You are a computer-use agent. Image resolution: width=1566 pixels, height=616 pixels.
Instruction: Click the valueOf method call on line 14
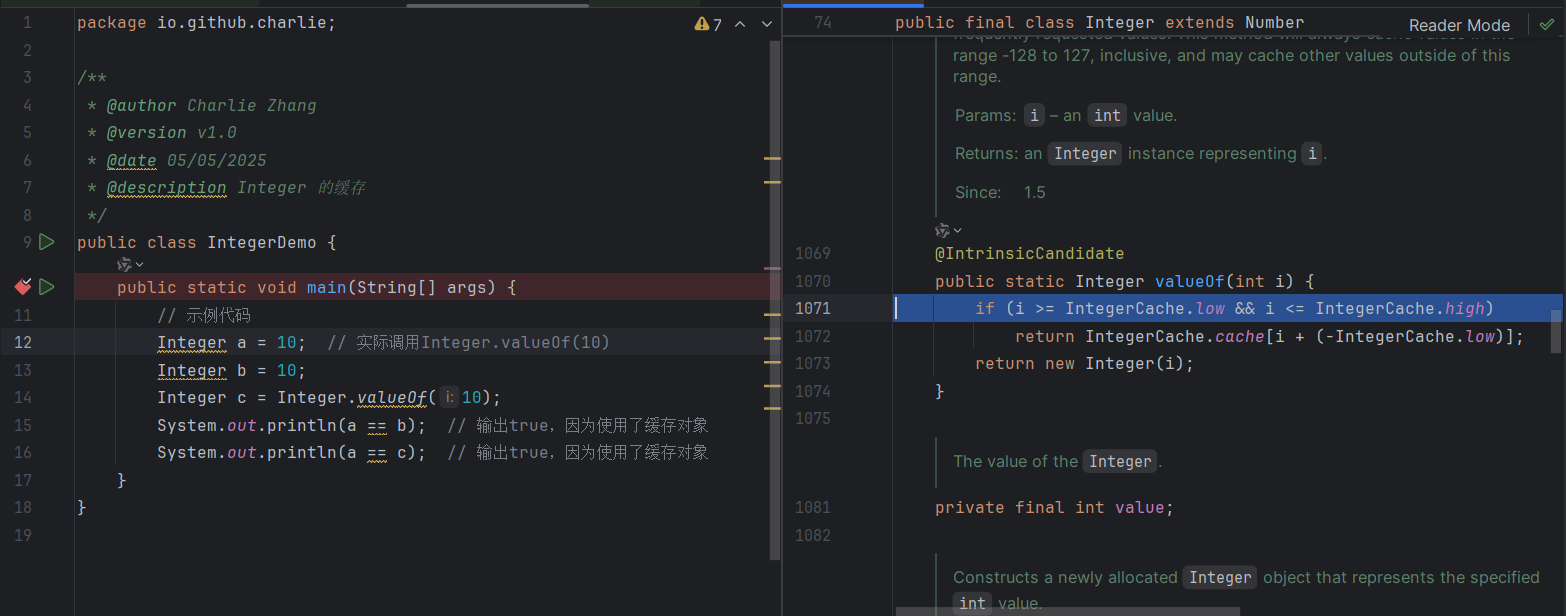point(392,398)
